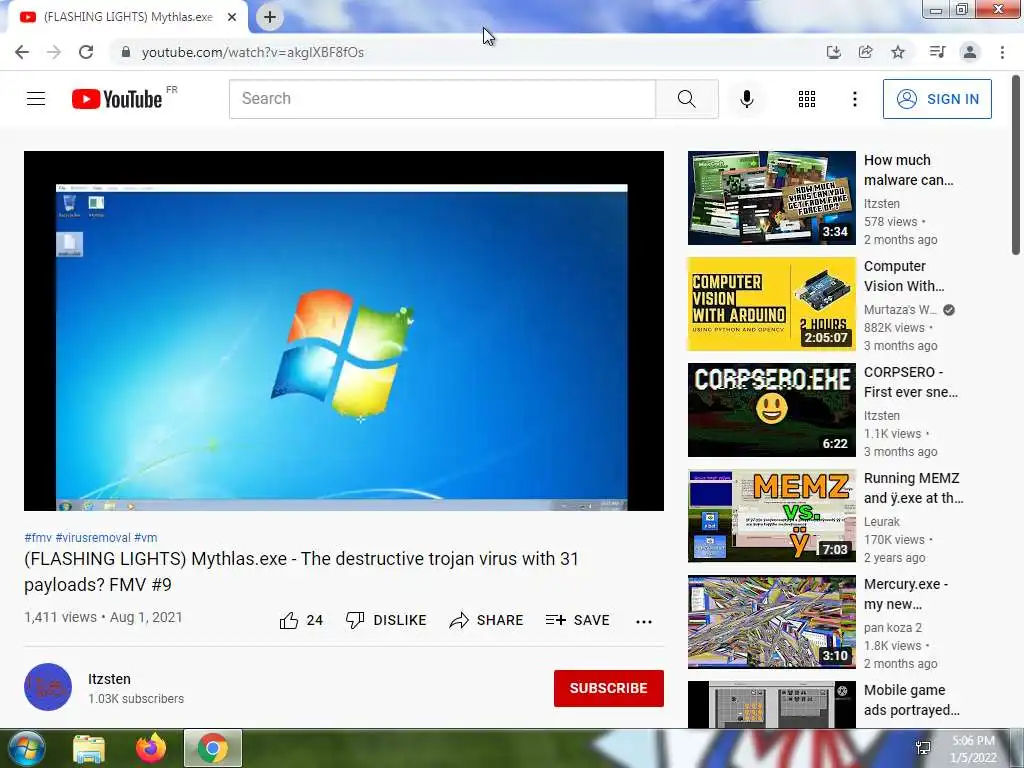Viewport: 1024px width, 768px height.
Task: Open the "How much malware can…" title
Action: 908,170
